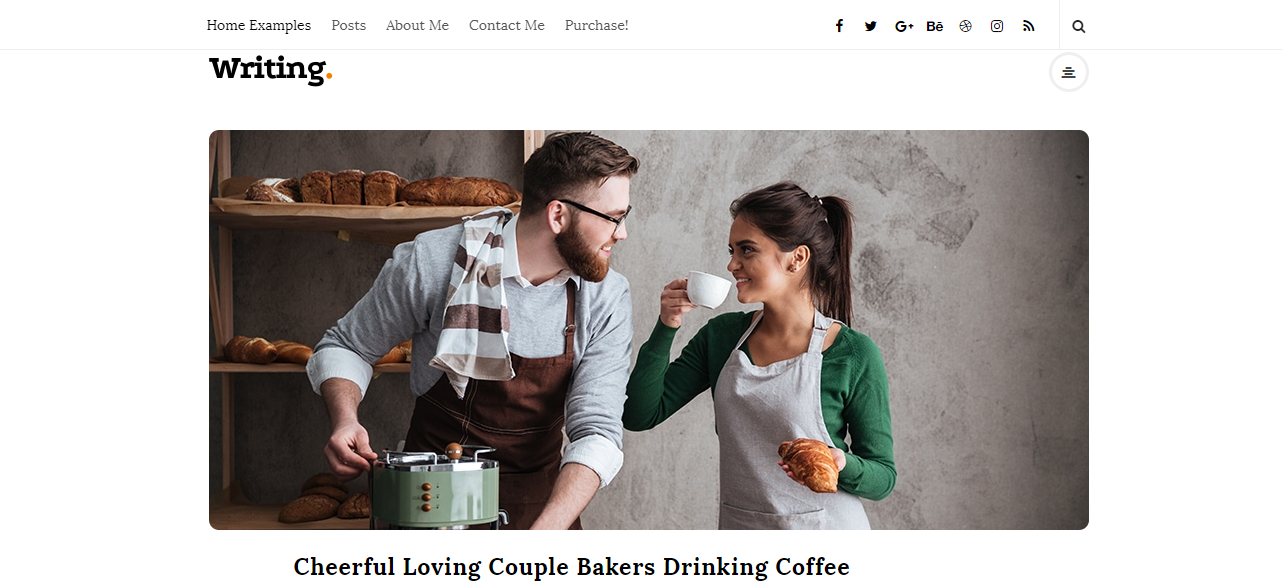The width and height of the screenshot is (1282, 581).
Task: Go to the About Me page
Action: (x=417, y=25)
